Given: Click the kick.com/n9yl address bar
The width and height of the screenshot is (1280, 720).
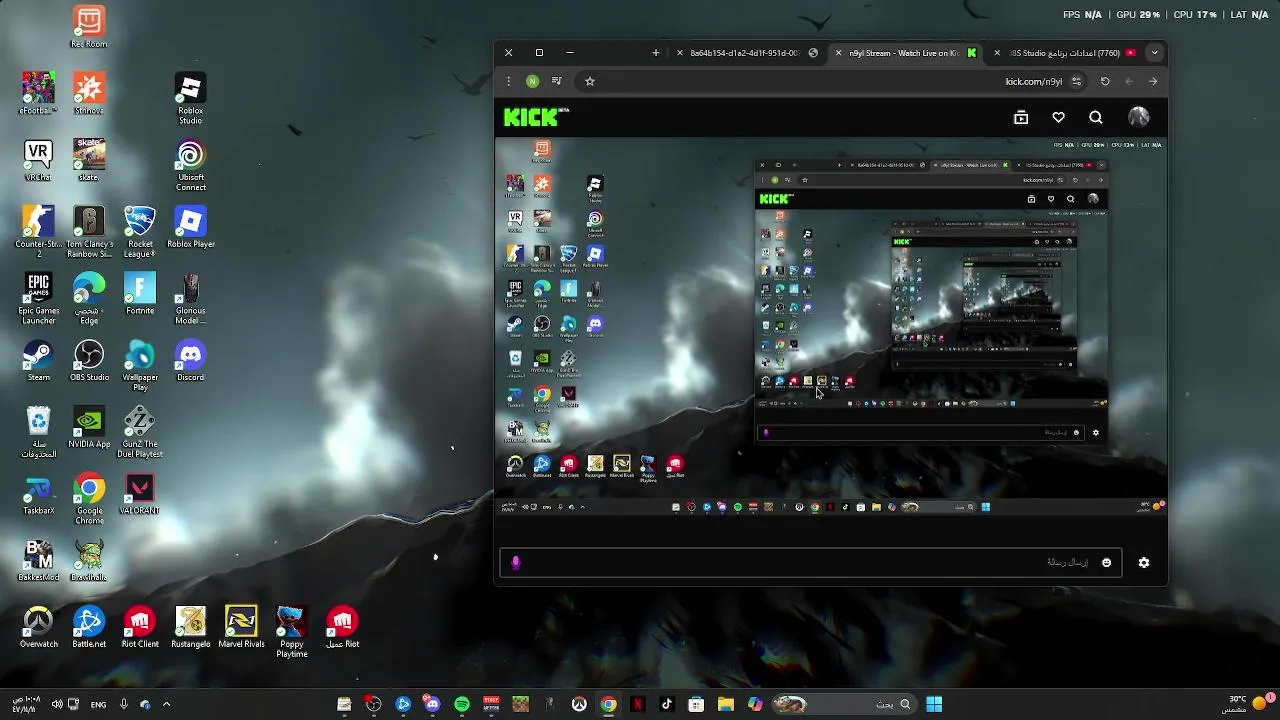Looking at the screenshot, I should (x=830, y=81).
